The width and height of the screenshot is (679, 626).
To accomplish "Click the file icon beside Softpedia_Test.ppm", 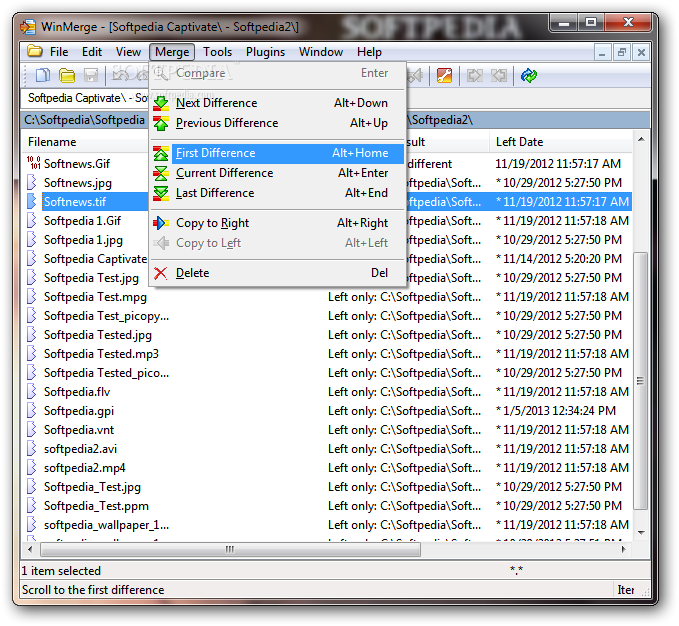I will point(32,506).
